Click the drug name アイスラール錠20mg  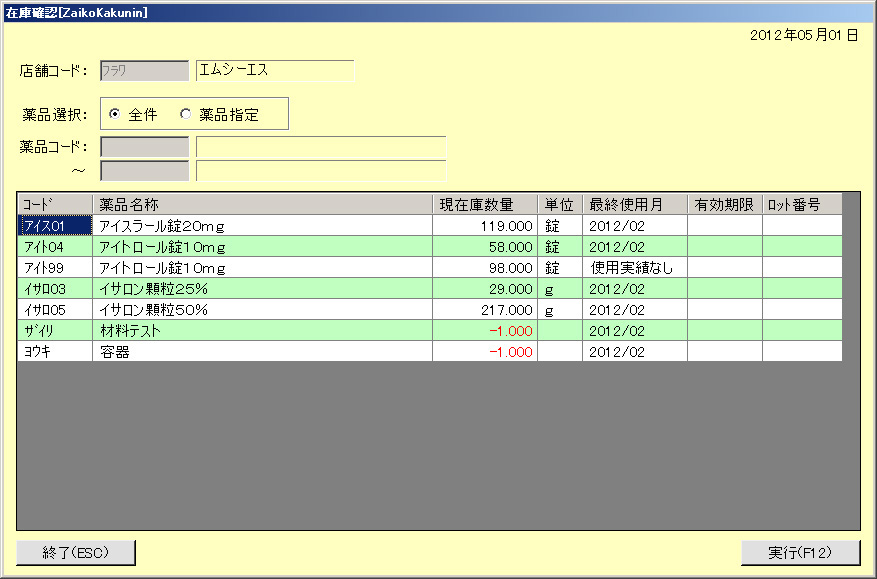pyautogui.click(x=262, y=225)
